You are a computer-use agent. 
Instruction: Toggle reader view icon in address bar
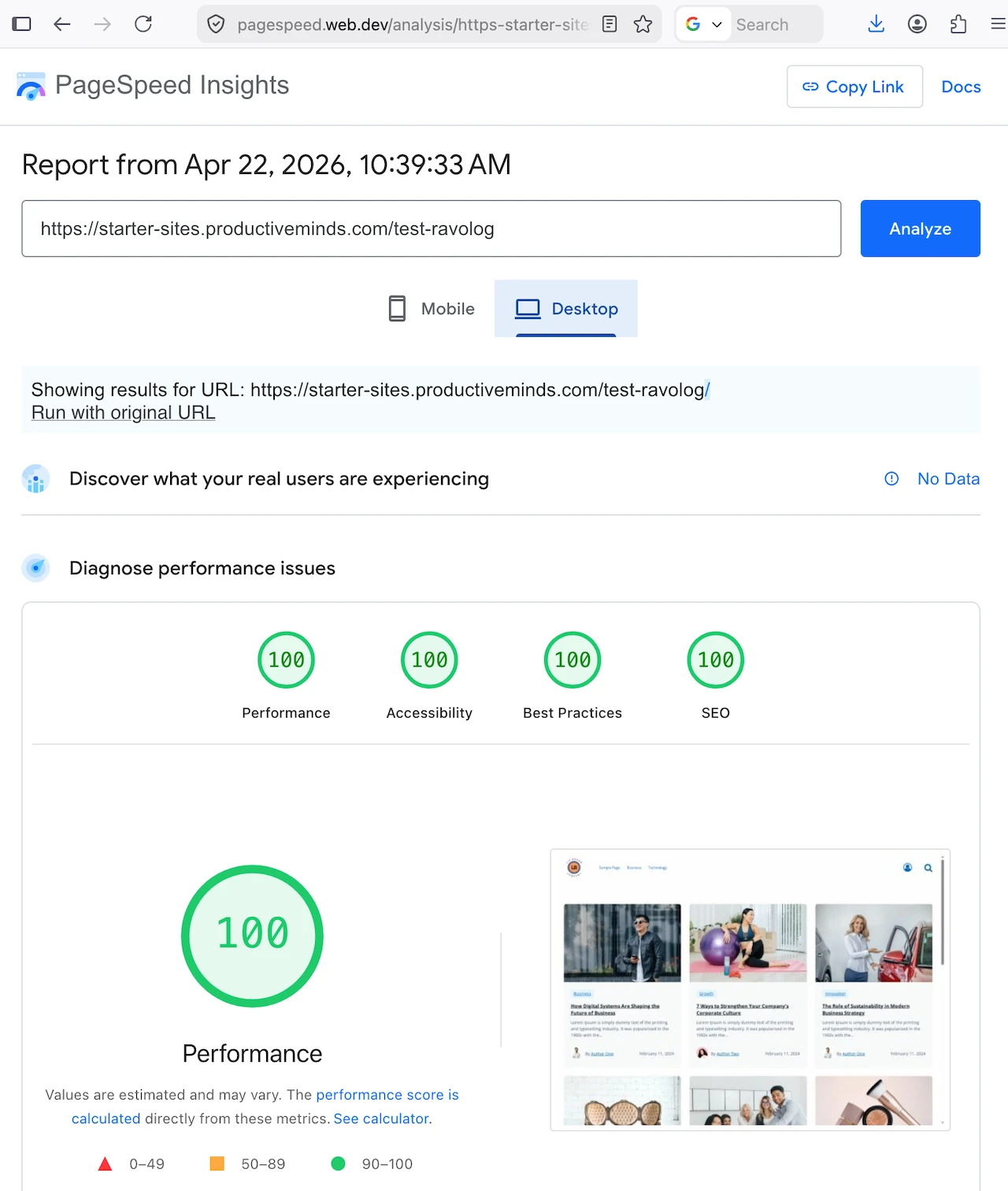(x=610, y=24)
